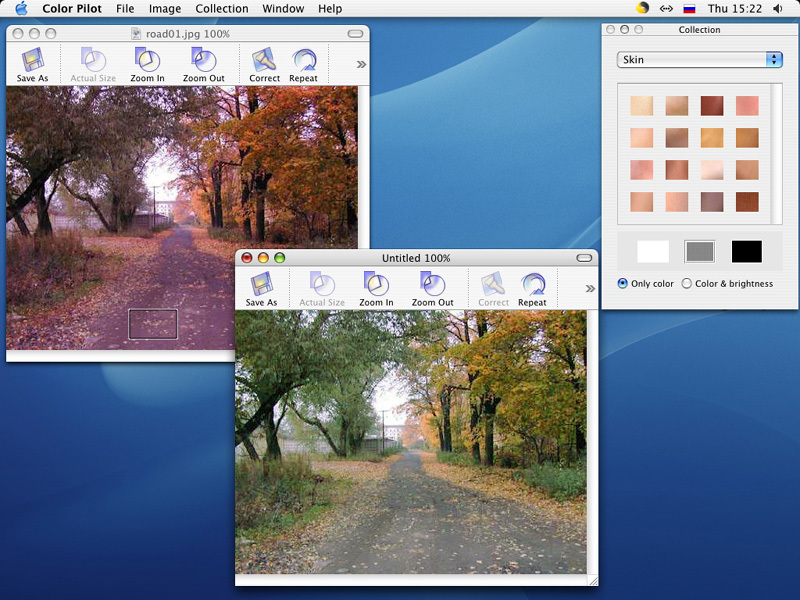Click the gray reference color swatch
This screenshot has width=800, height=600.
[699, 252]
